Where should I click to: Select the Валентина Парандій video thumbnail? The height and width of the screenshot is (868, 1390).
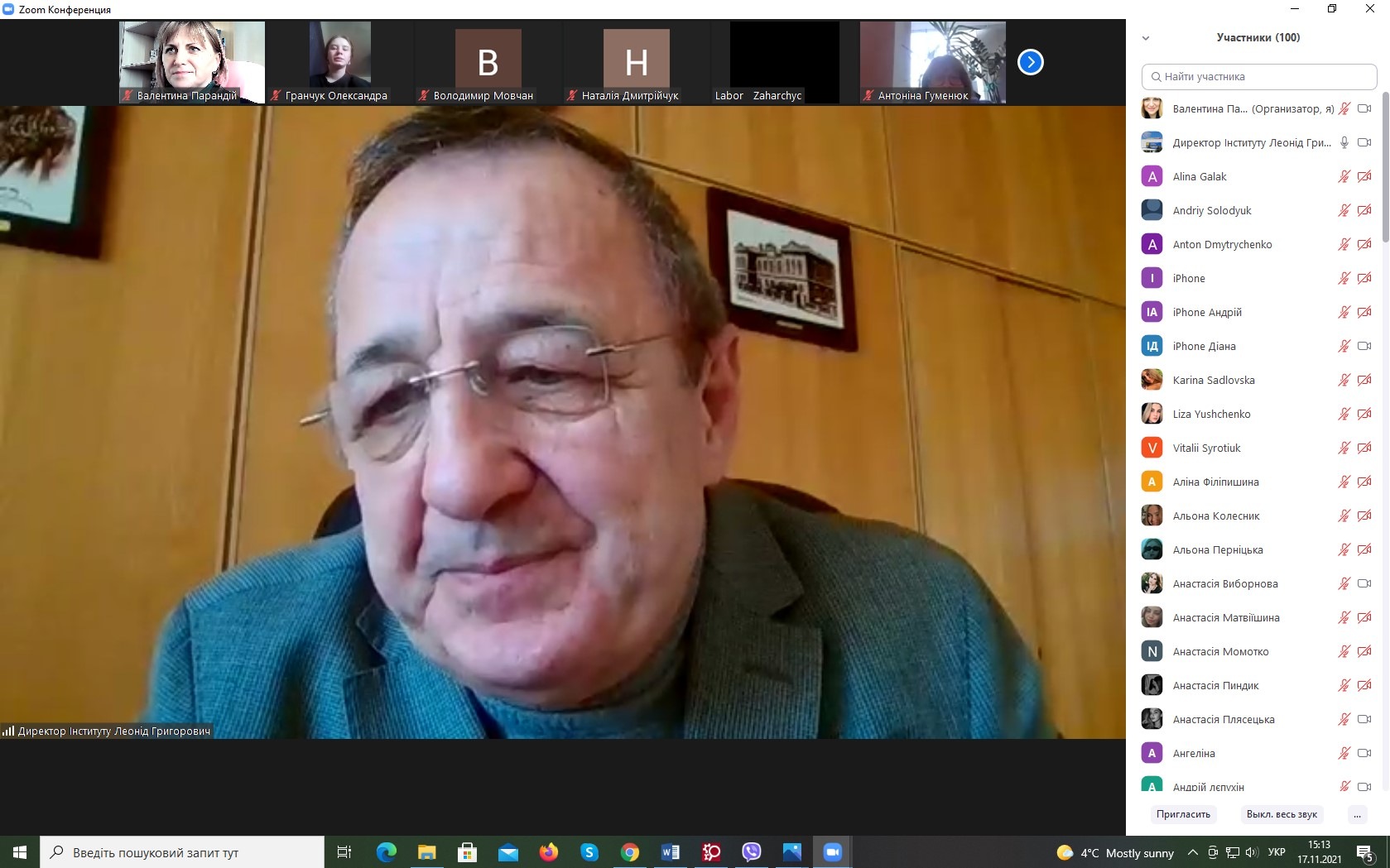[x=192, y=62]
